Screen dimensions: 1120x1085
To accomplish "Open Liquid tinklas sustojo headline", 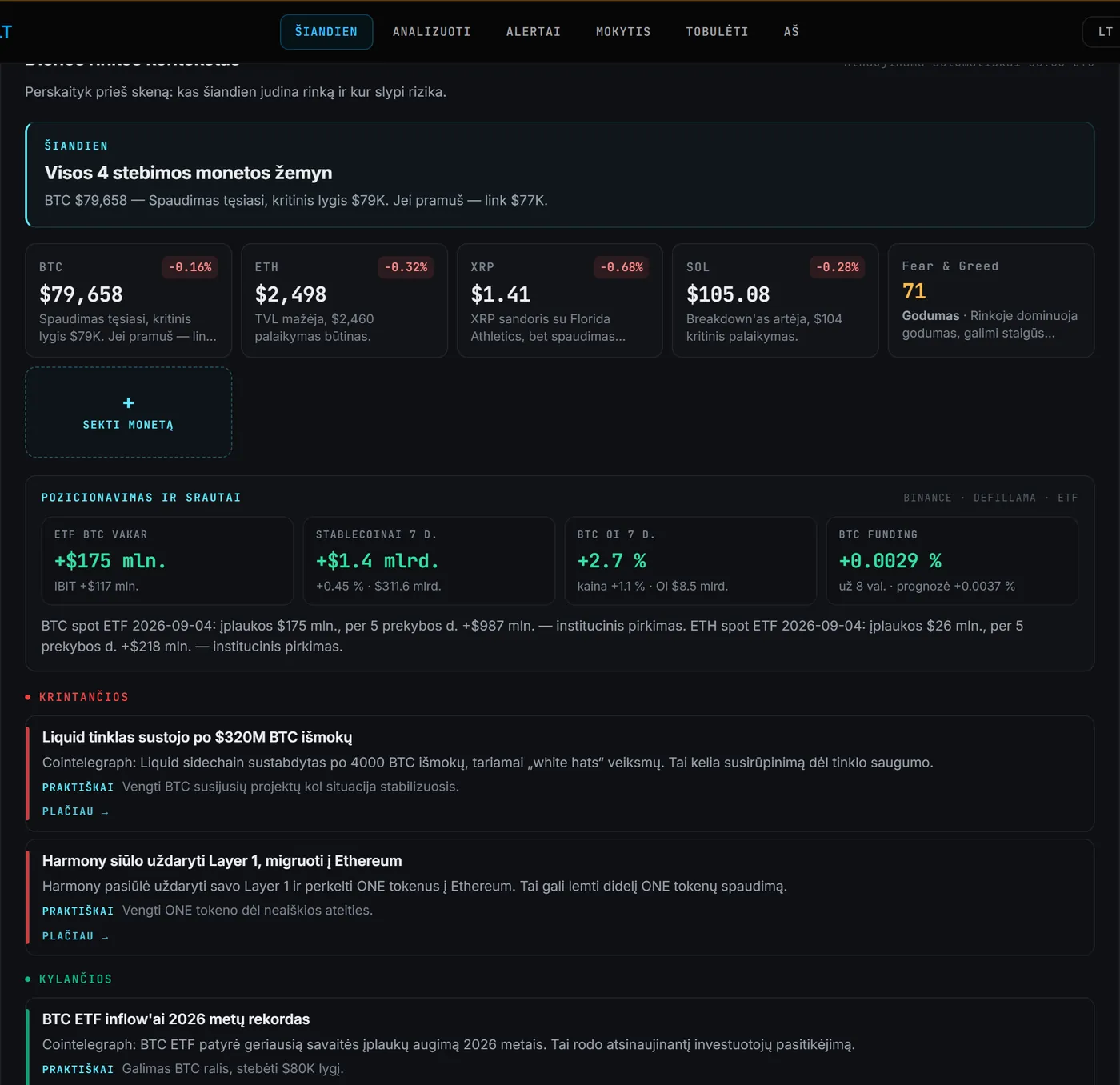I will tap(197, 737).
